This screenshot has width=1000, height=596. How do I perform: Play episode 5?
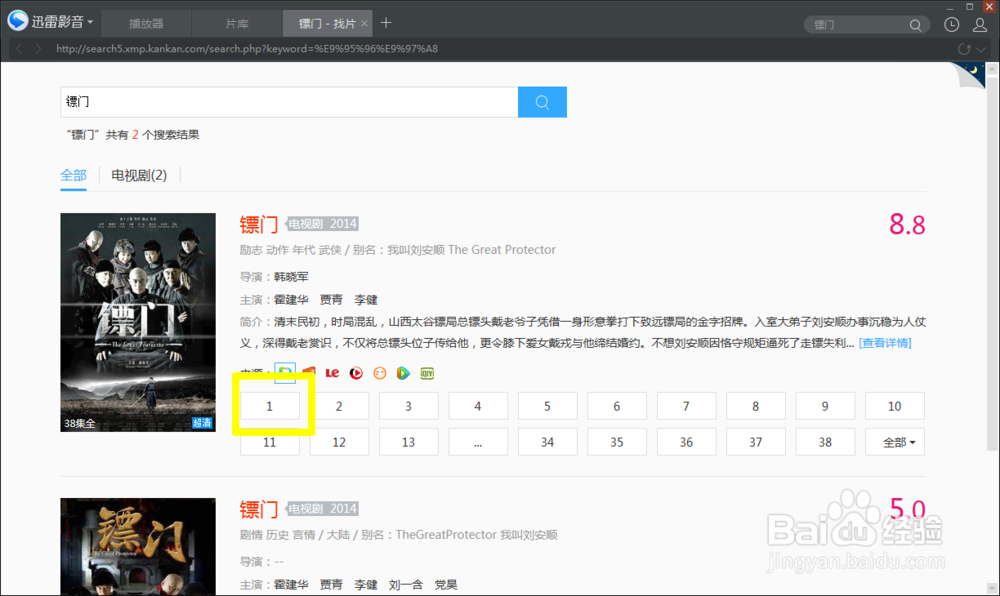coord(548,406)
